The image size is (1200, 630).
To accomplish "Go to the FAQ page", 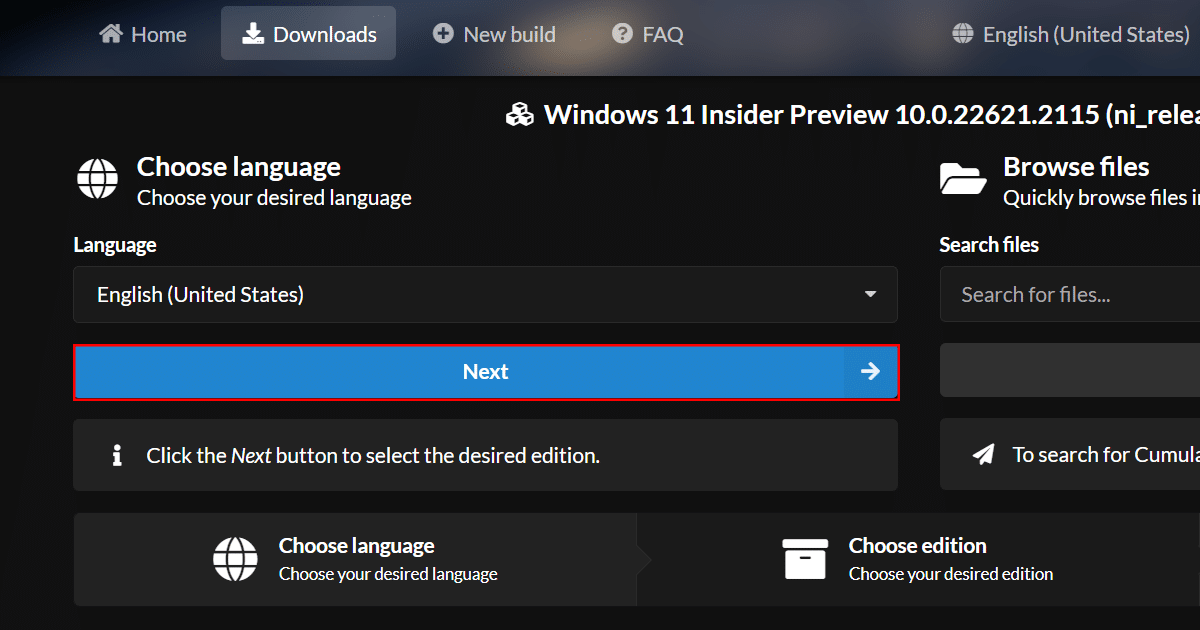I will [662, 34].
